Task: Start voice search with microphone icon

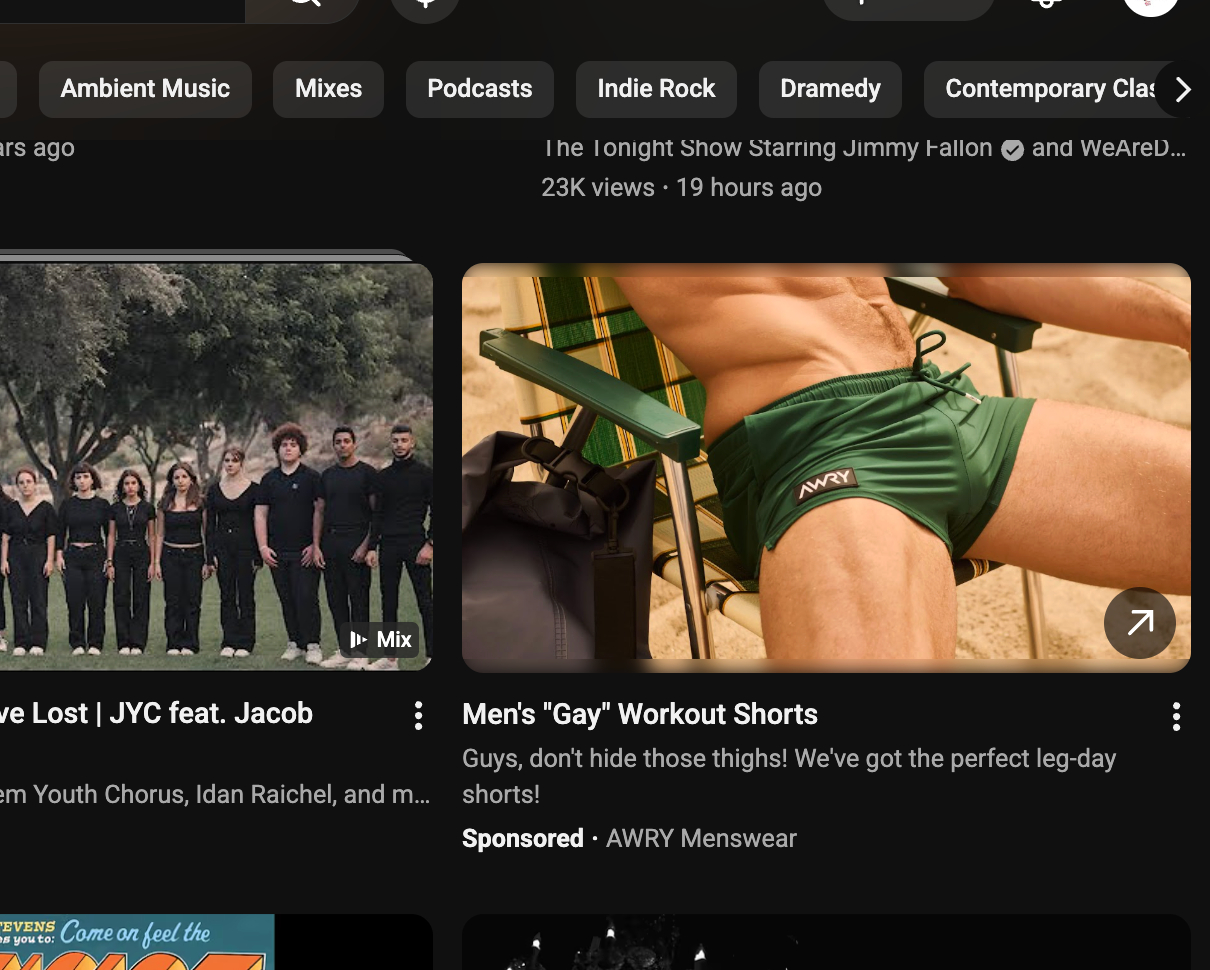Action: tap(425, 5)
